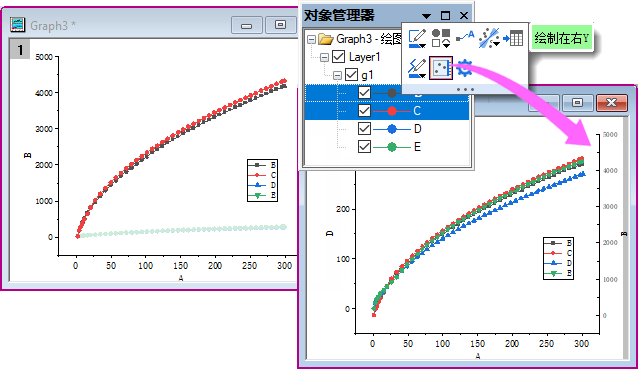Image resolution: width=638 pixels, height=369 pixels.
Task: Collapse the Layer1 tree node
Action: click(324, 57)
